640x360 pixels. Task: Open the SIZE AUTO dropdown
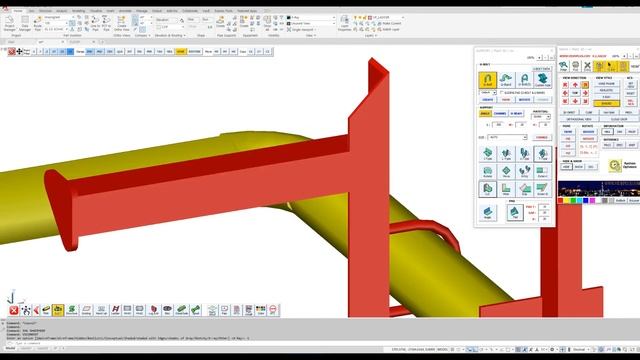click(x=507, y=137)
